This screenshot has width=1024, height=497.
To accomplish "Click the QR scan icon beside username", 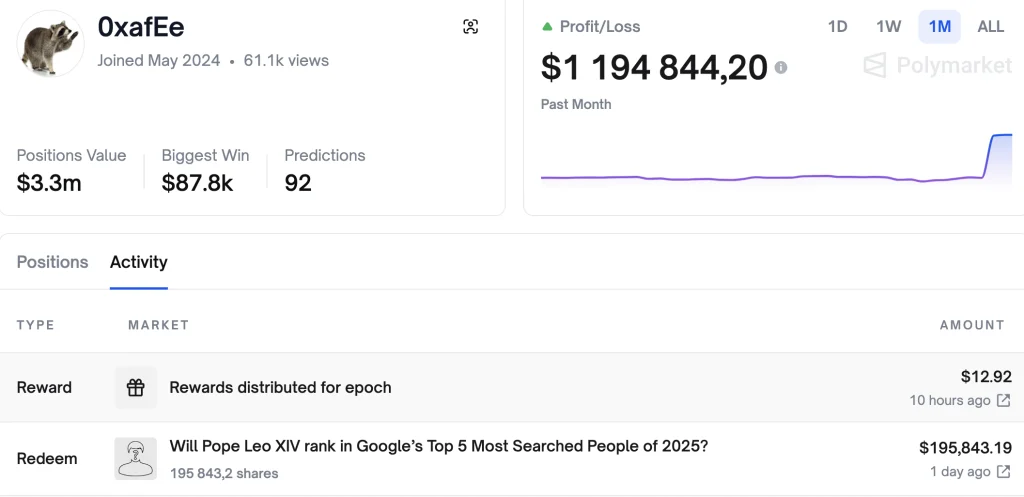I will coord(471,27).
